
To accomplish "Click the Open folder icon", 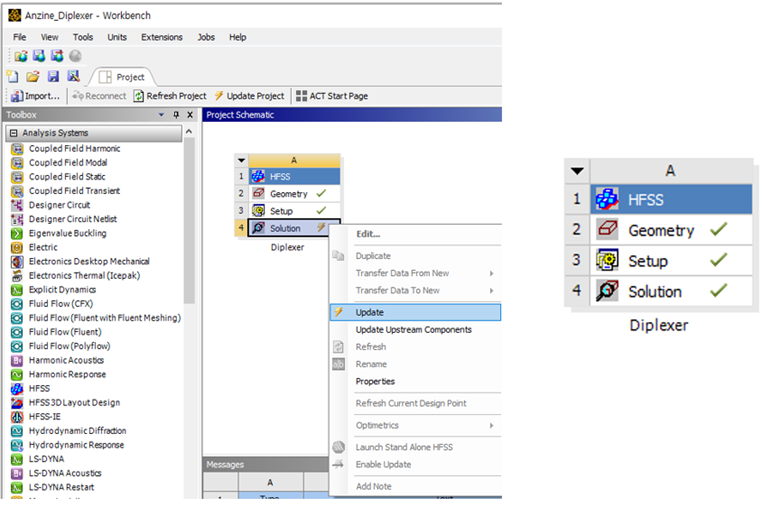I will (33, 76).
